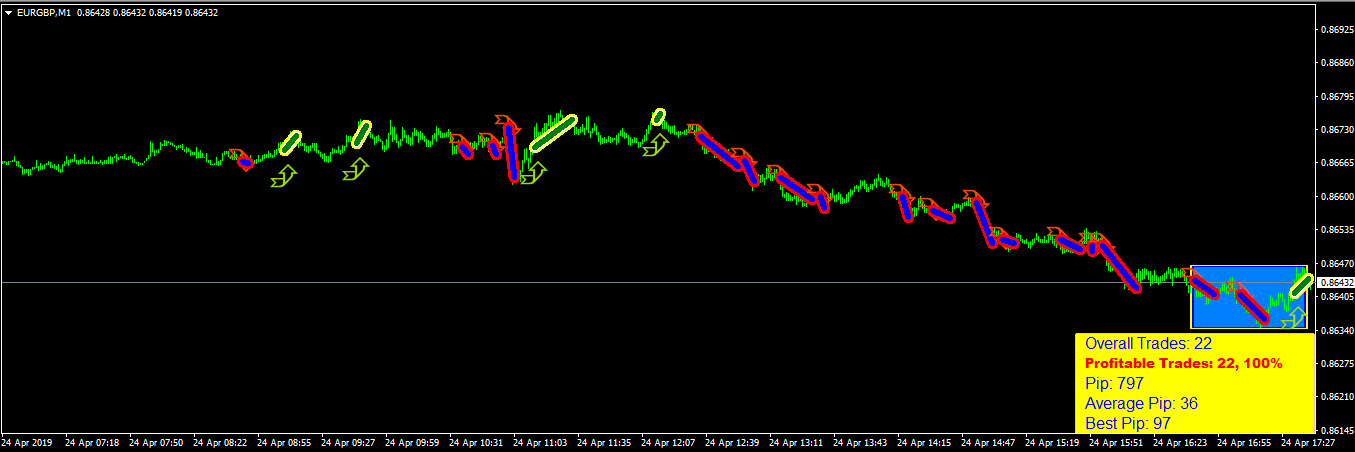
Task: Click the Average Pip: 36 statistic
Action: click(x=1141, y=404)
